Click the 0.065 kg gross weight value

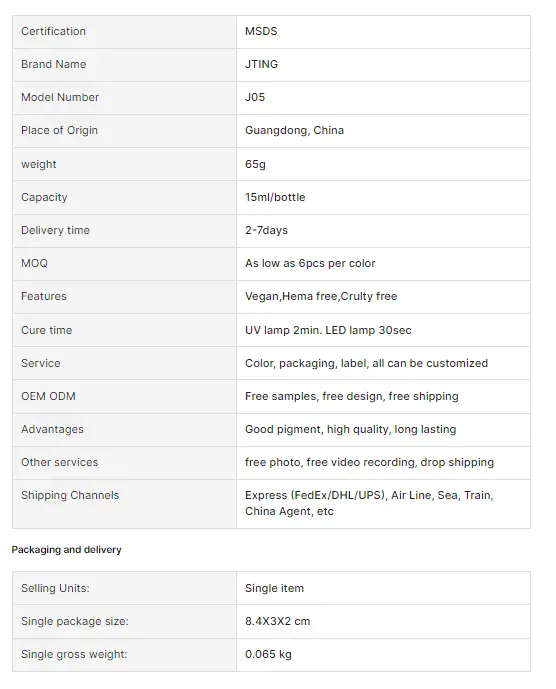[x=268, y=654]
